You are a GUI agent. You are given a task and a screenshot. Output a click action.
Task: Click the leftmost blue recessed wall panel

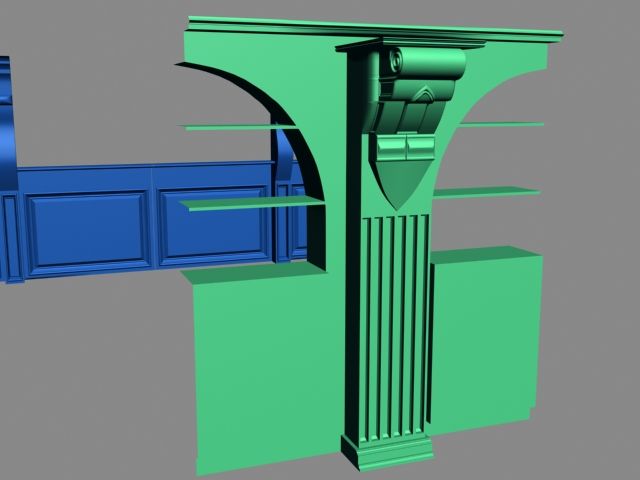coord(88,230)
